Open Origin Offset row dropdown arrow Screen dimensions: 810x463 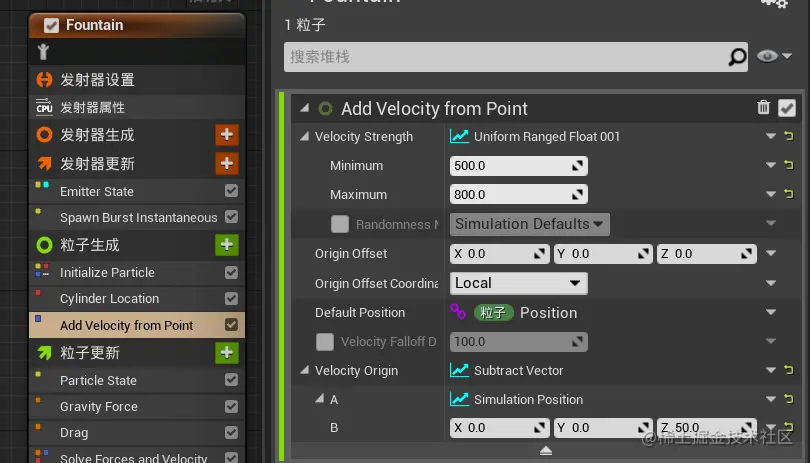(x=771, y=253)
